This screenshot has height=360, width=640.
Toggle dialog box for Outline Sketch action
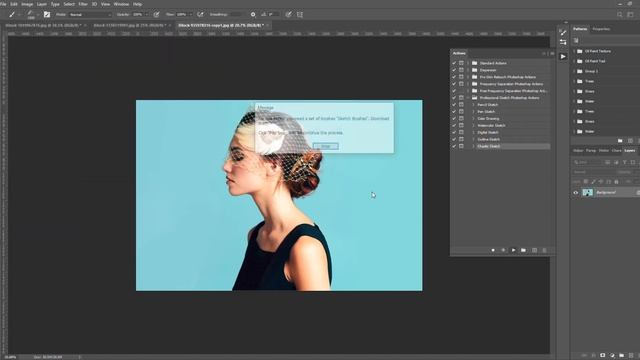tap(461, 139)
